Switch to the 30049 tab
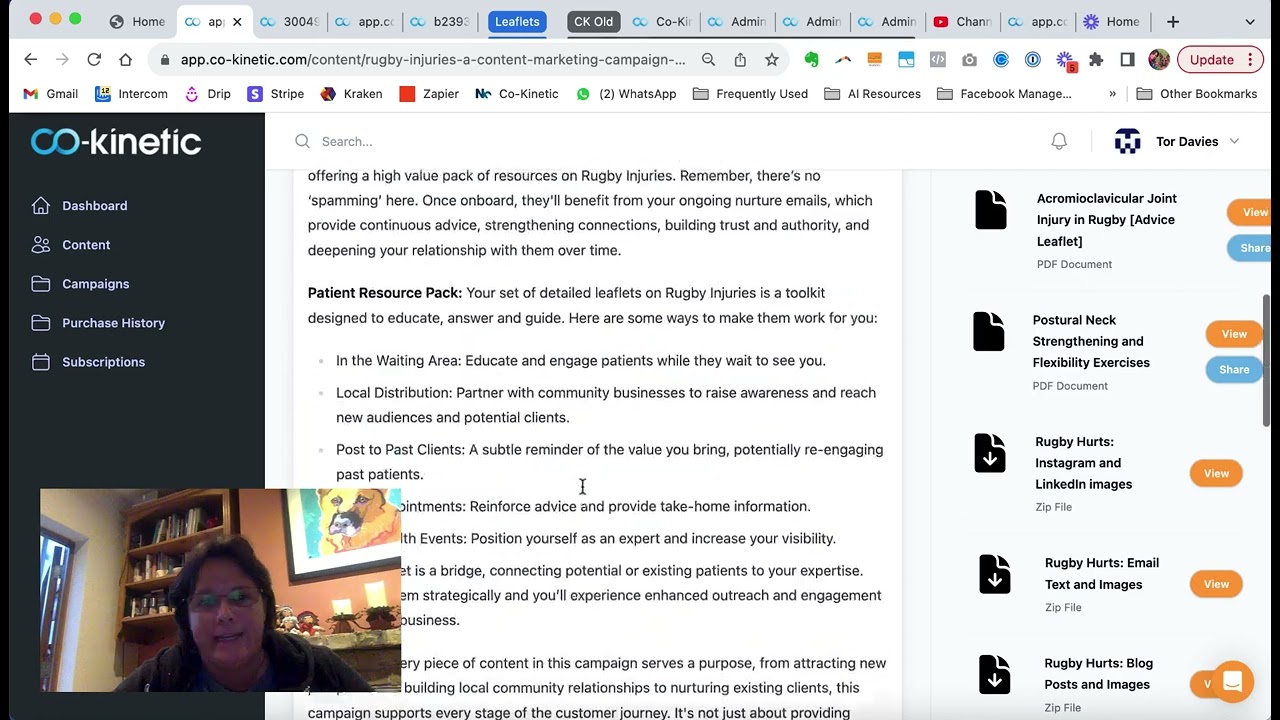Image resolution: width=1280 pixels, height=720 pixels. click(288, 21)
